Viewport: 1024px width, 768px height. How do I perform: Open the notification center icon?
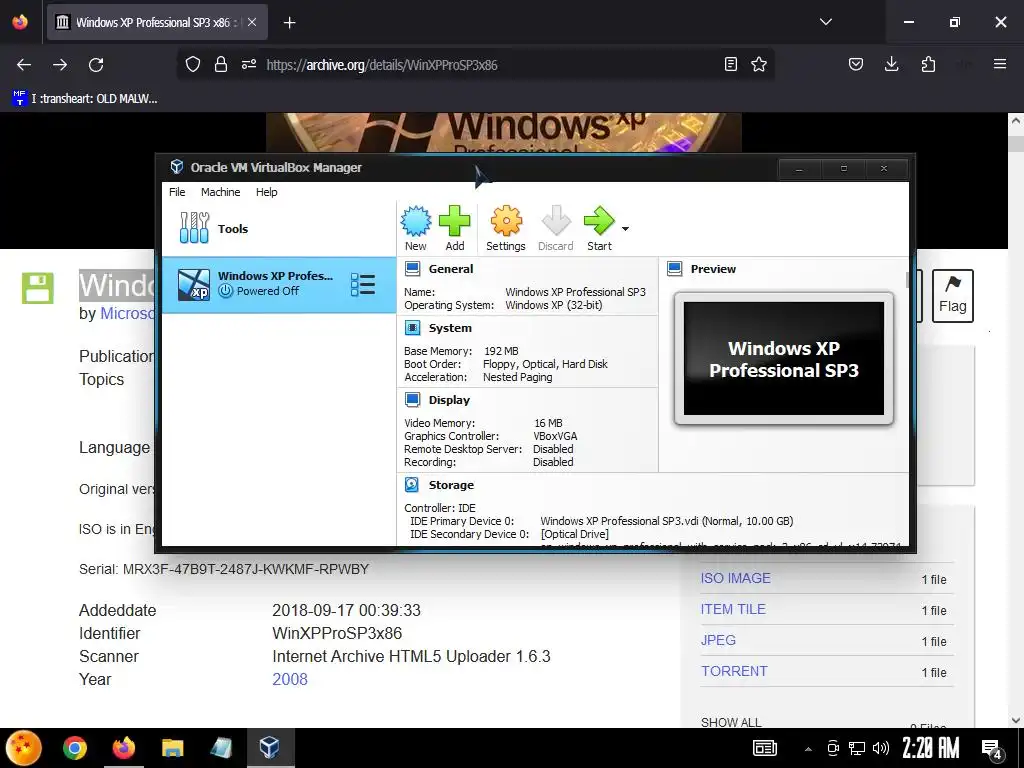(x=992, y=749)
